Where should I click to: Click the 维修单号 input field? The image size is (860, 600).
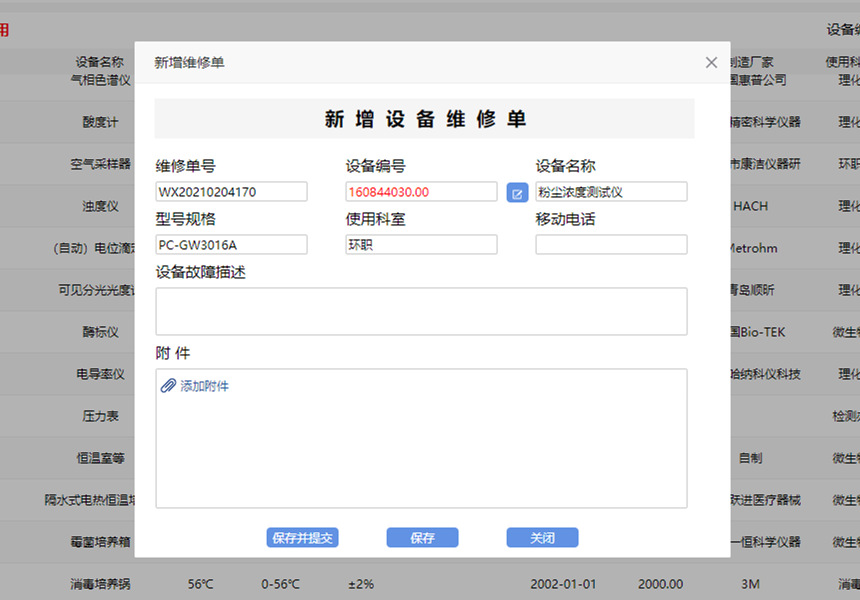coord(231,191)
